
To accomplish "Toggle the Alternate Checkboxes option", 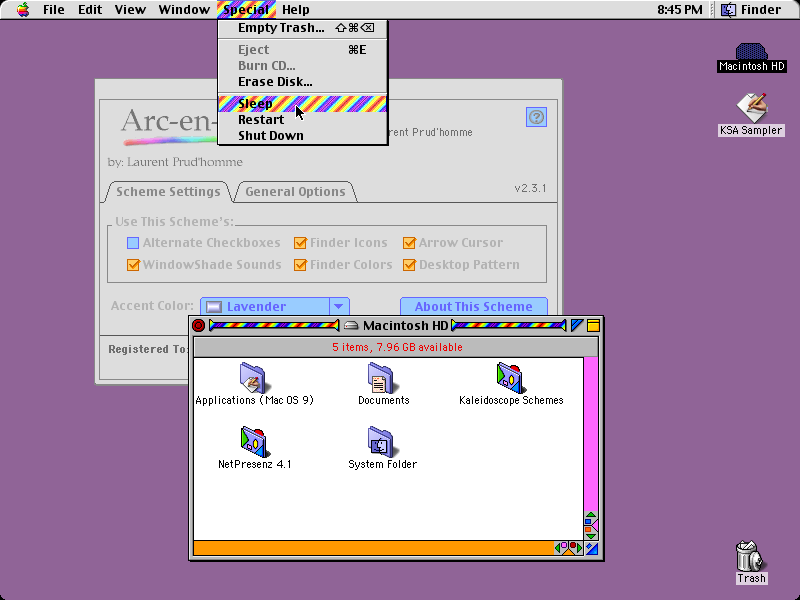I will pyautogui.click(x=133, y=243).
